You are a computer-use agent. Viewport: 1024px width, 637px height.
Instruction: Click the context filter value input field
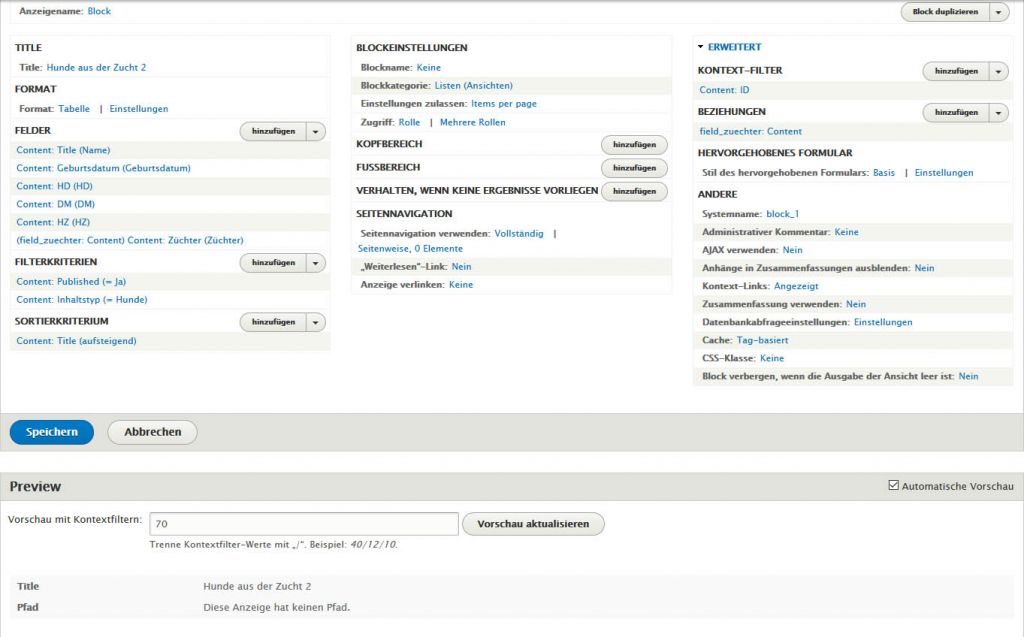pyautogui.click(x=303, y=524)
